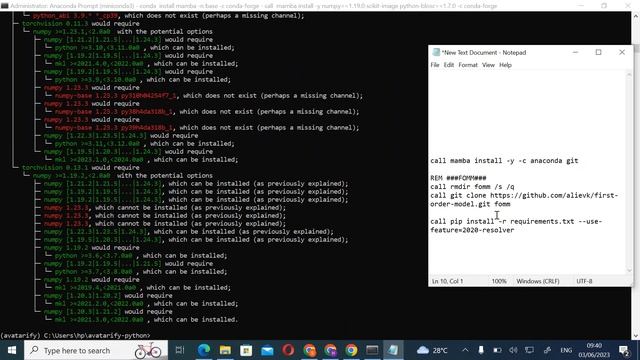The image size is (640, 360).
Task: Open the volume control tray icon
Action: coord(513,350)
